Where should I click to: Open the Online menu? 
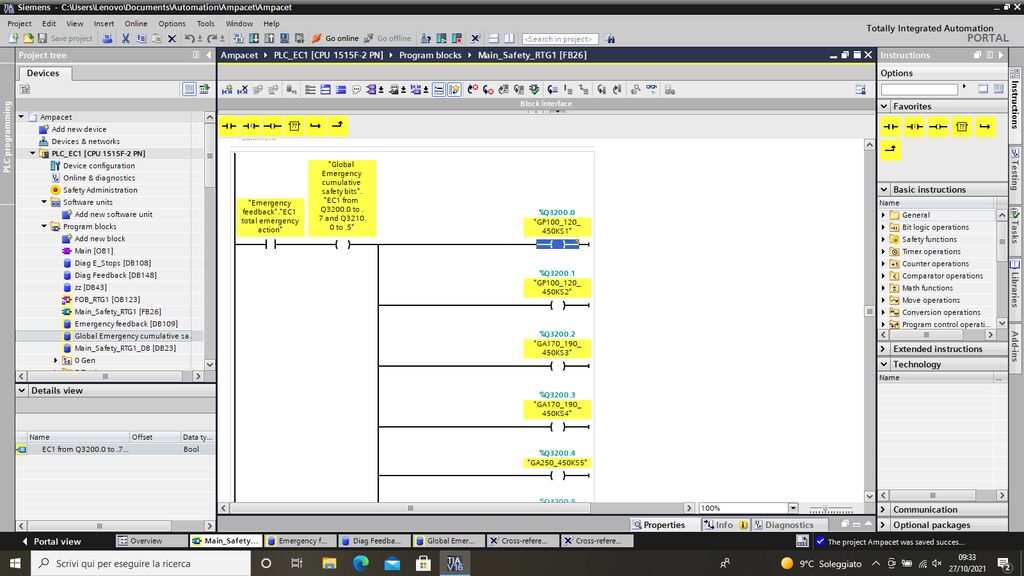(x=135, y=23)
